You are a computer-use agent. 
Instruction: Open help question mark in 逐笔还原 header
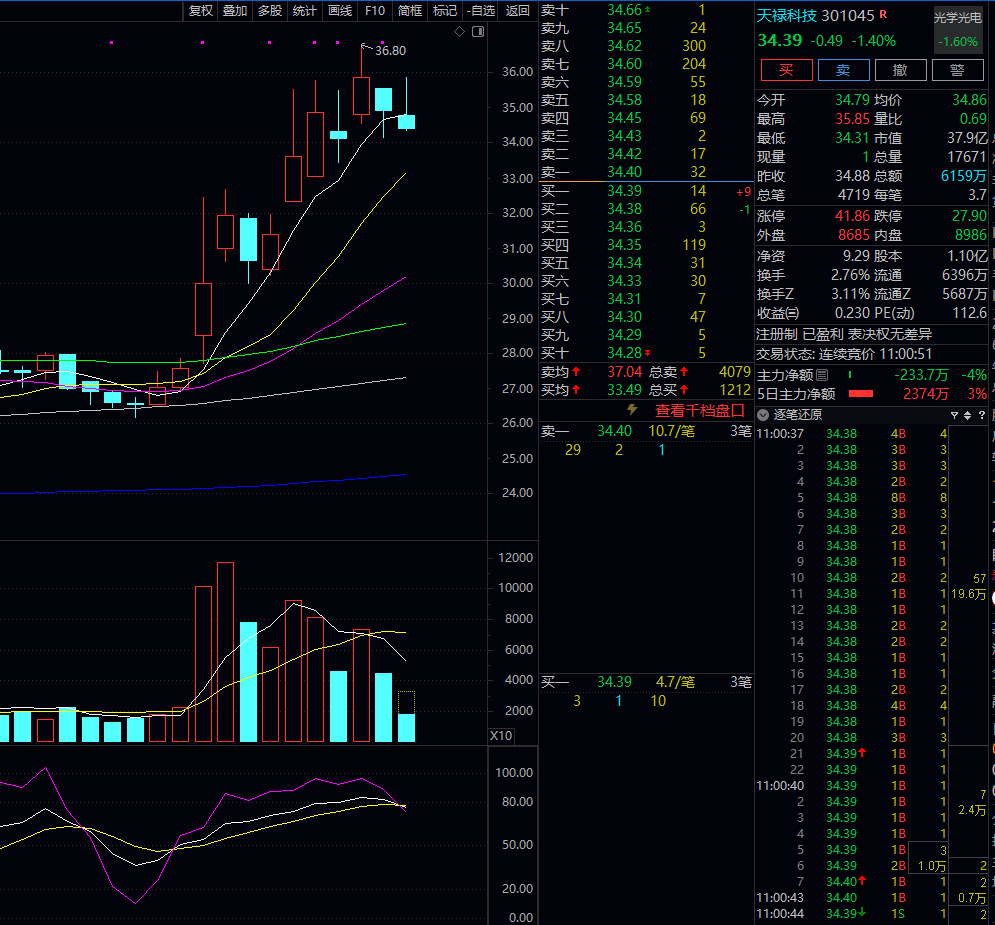(982, 415)
